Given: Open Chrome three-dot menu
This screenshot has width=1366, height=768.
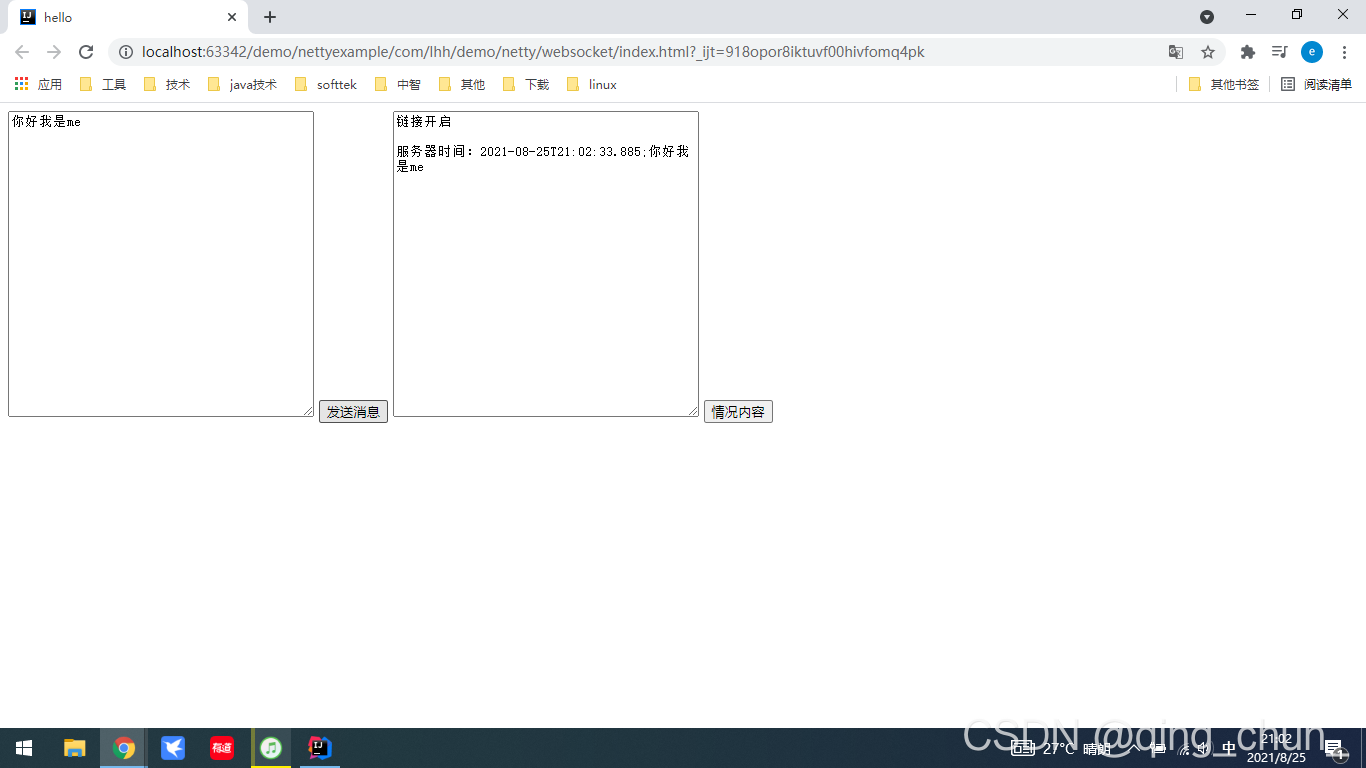Looking at the screenshot, I should click(x=1344, y=52).
